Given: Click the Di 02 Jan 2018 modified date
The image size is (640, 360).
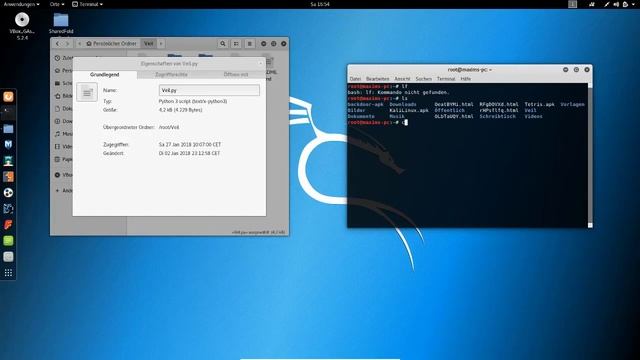Looking at the screenshot, I should click(x=189, y=153).
